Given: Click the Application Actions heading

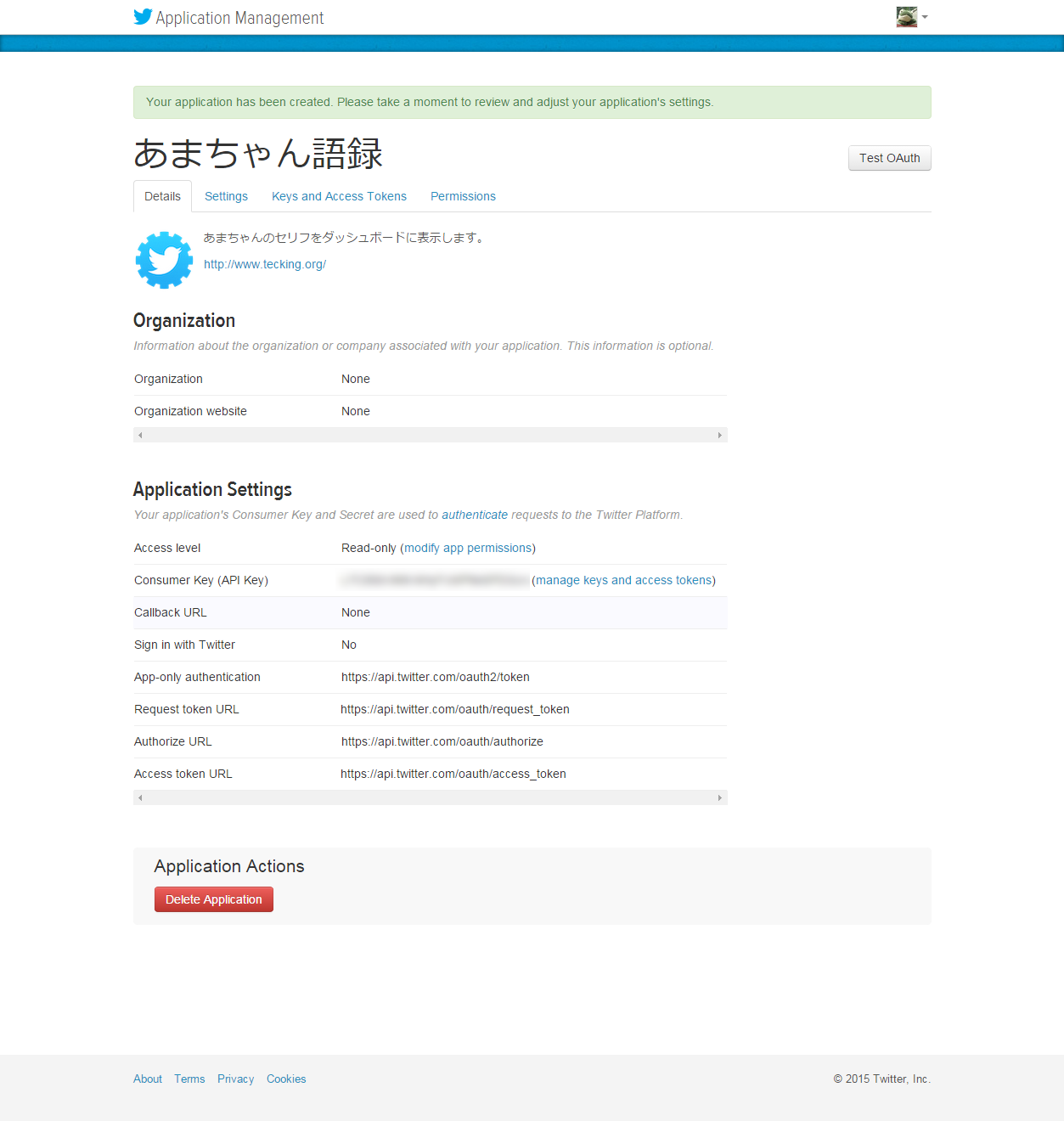Looking at the screenshot, I should click(229, 866).
